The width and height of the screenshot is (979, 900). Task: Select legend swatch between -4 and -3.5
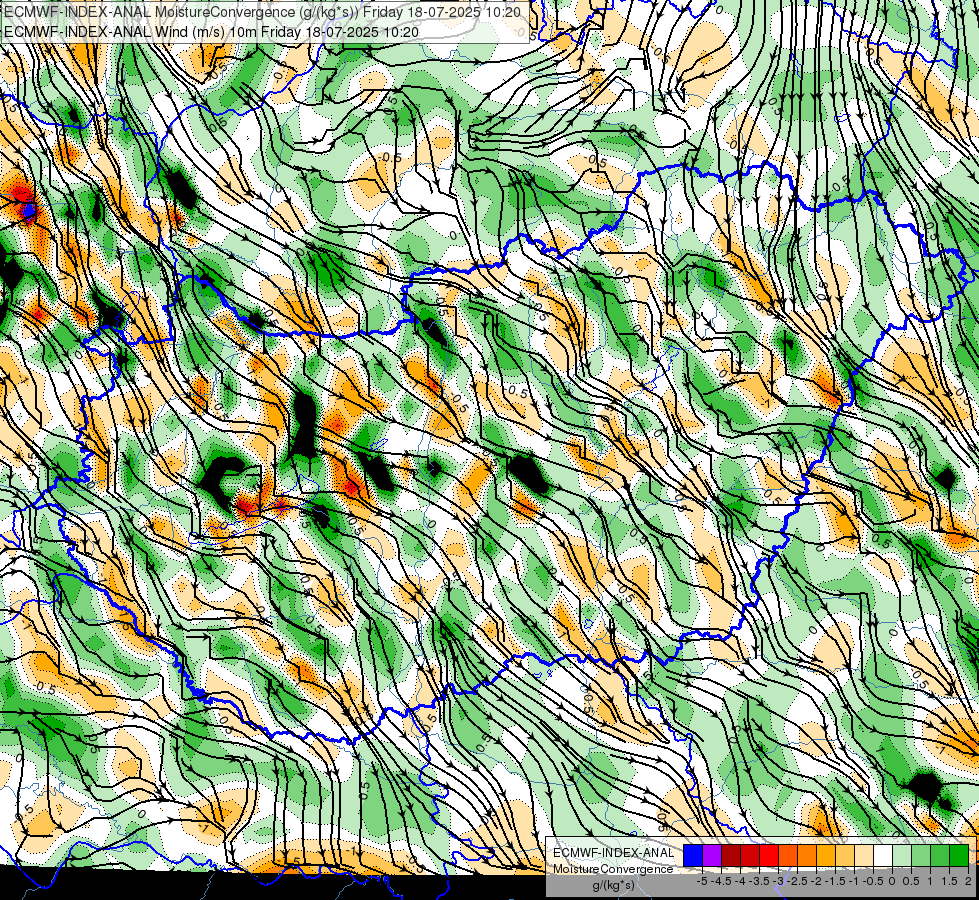point(750,855)
